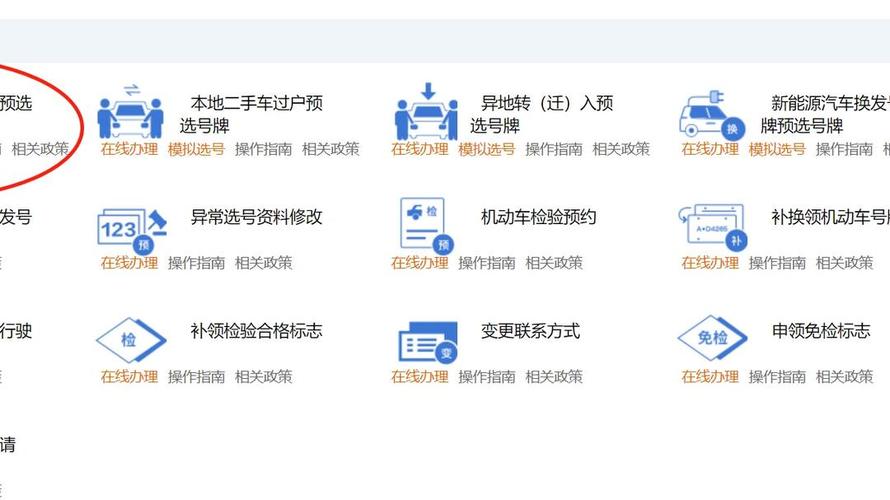
Task: Open 操作指南 for 异地转（迁）入预选号牌
Action: [554, 149]
